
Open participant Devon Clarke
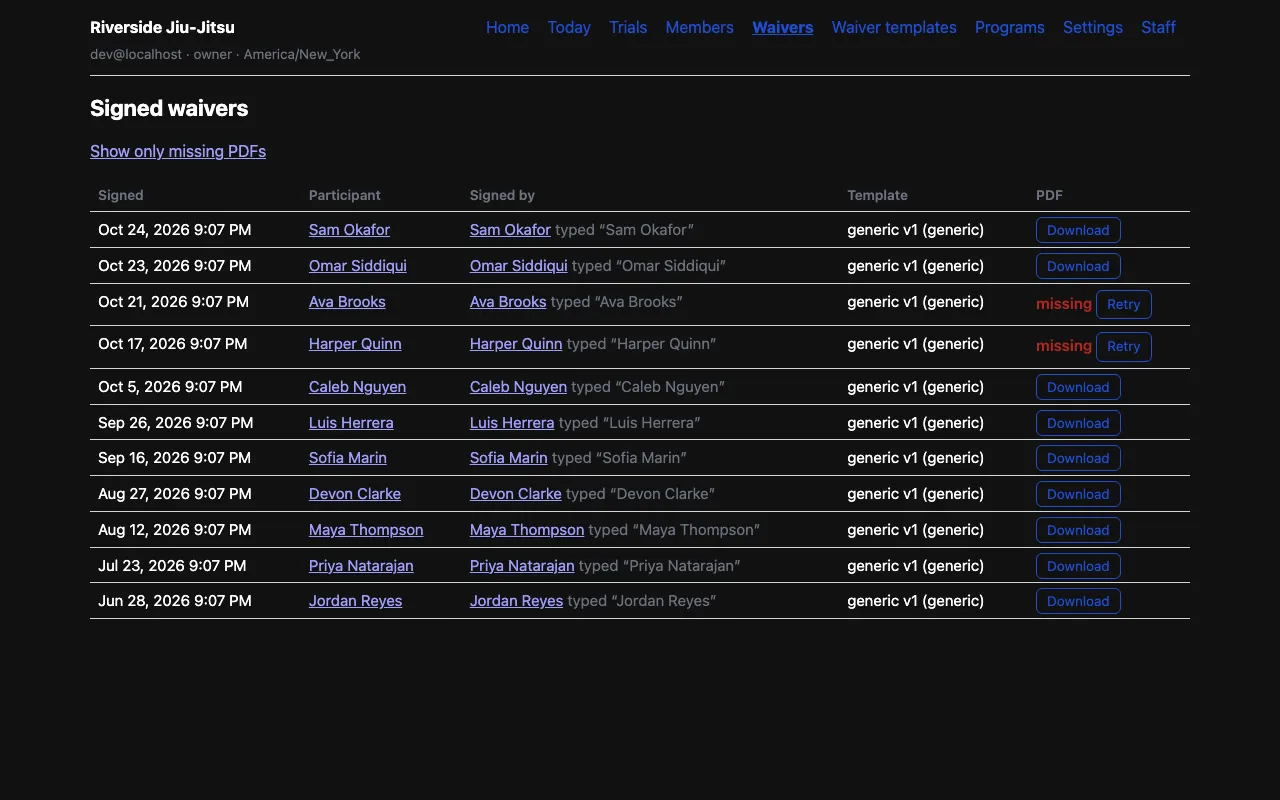pos(355,494)
